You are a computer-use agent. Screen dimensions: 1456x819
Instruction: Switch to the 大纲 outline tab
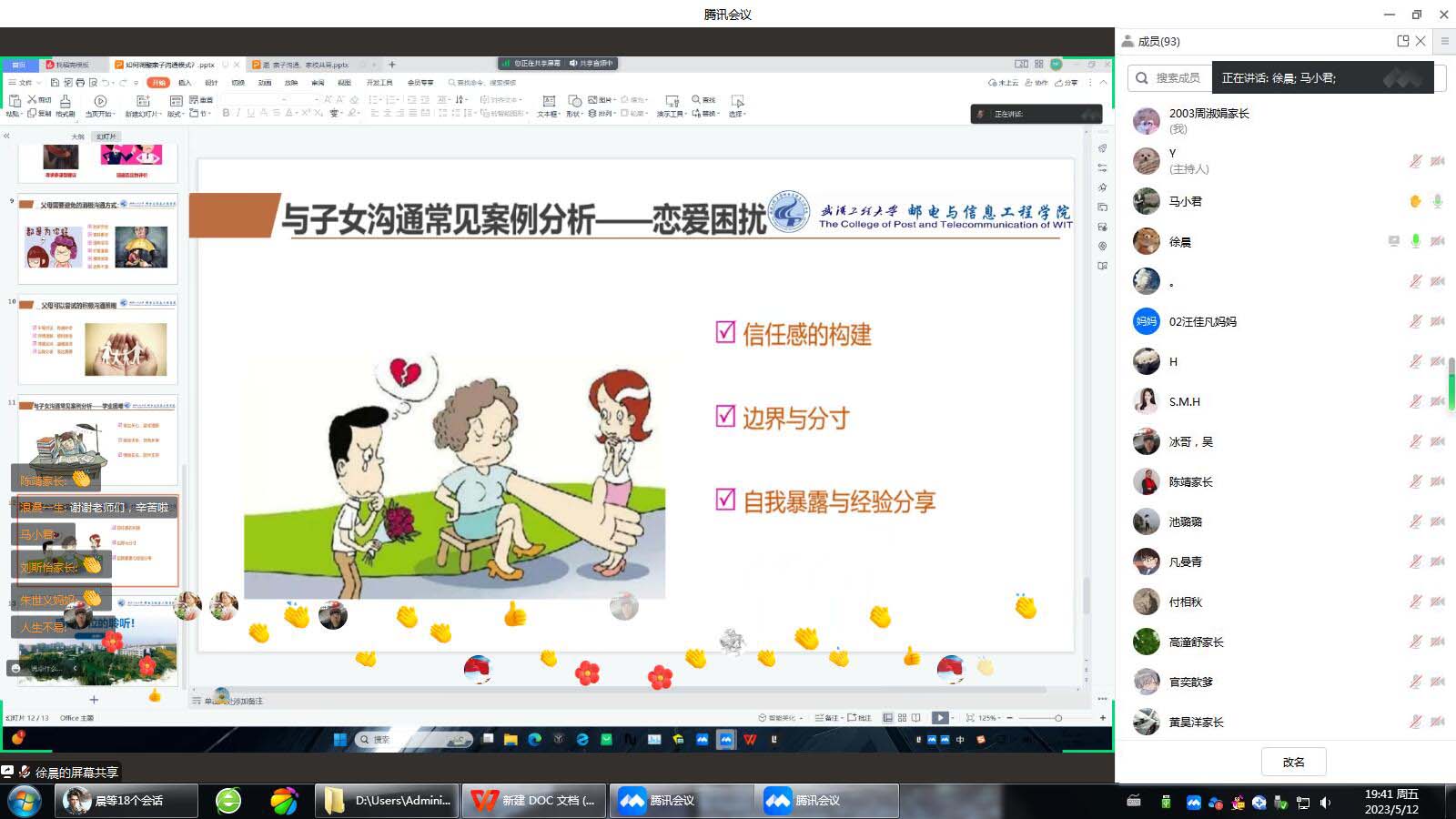point(77,136)
